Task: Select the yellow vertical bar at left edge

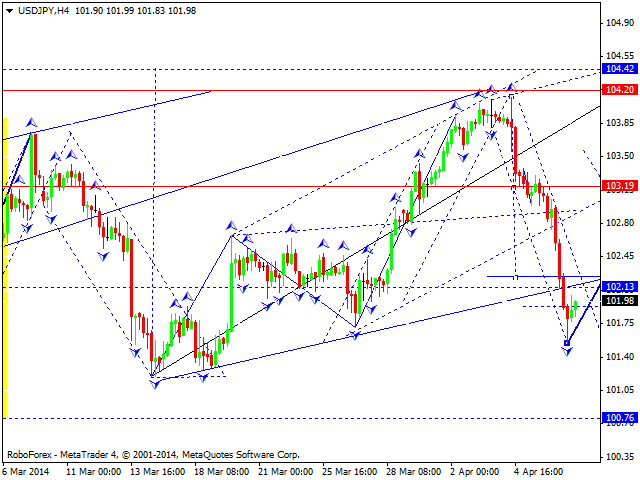Action: (5, 268)
